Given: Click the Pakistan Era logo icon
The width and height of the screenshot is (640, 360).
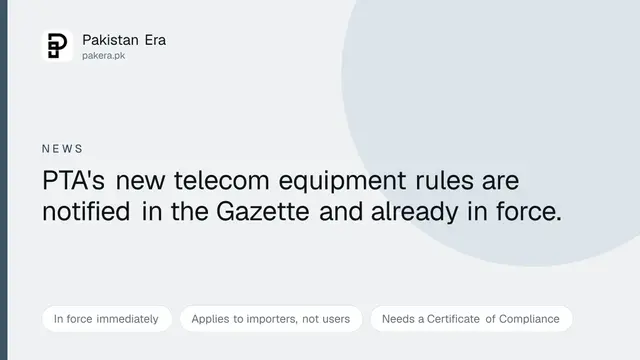Looking at the screenshot, I should click(x=57, y=45).
